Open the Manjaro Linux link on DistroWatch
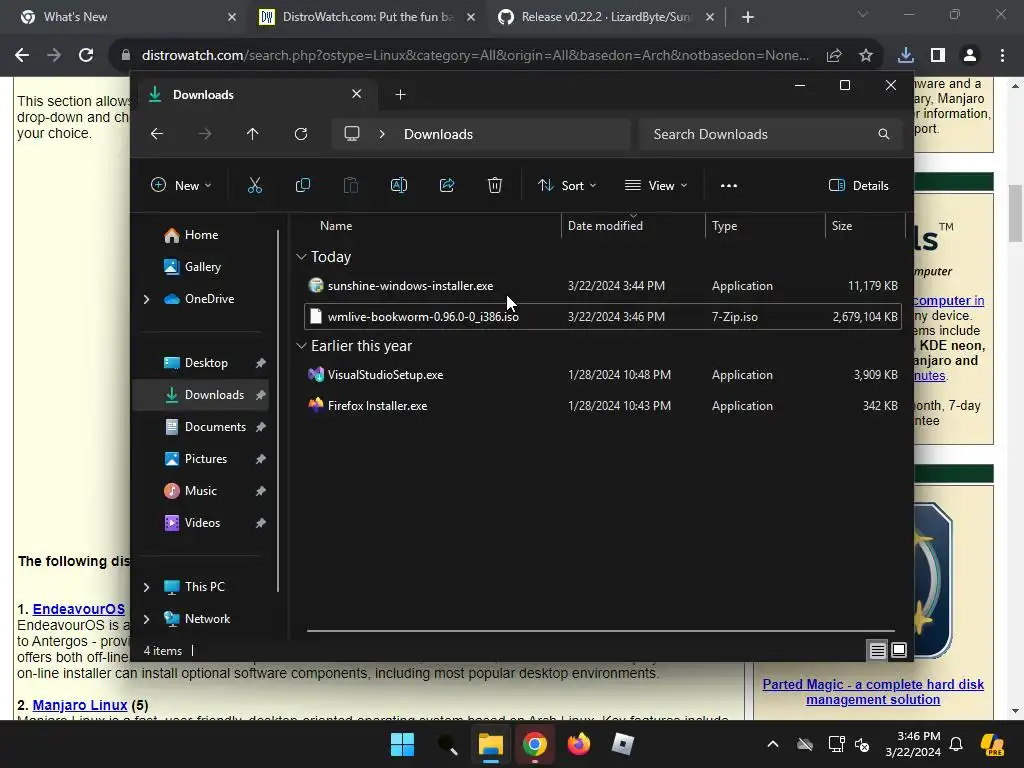 [80, 705]
